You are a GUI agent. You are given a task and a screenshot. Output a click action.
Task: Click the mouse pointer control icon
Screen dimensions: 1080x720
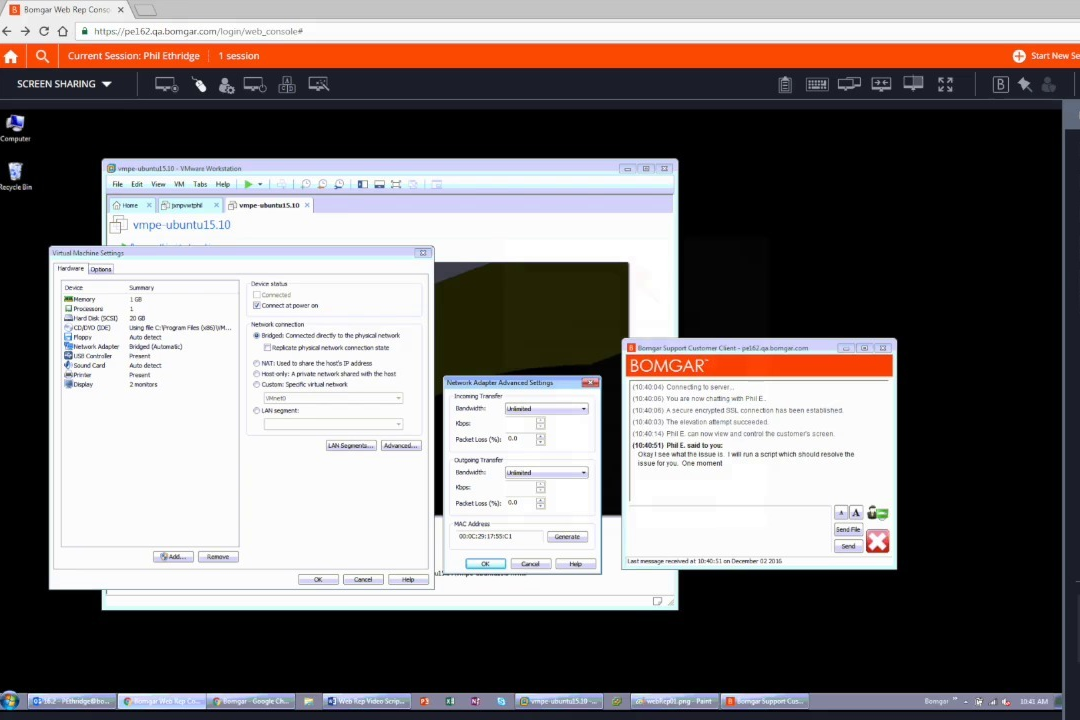pos(199,85)
